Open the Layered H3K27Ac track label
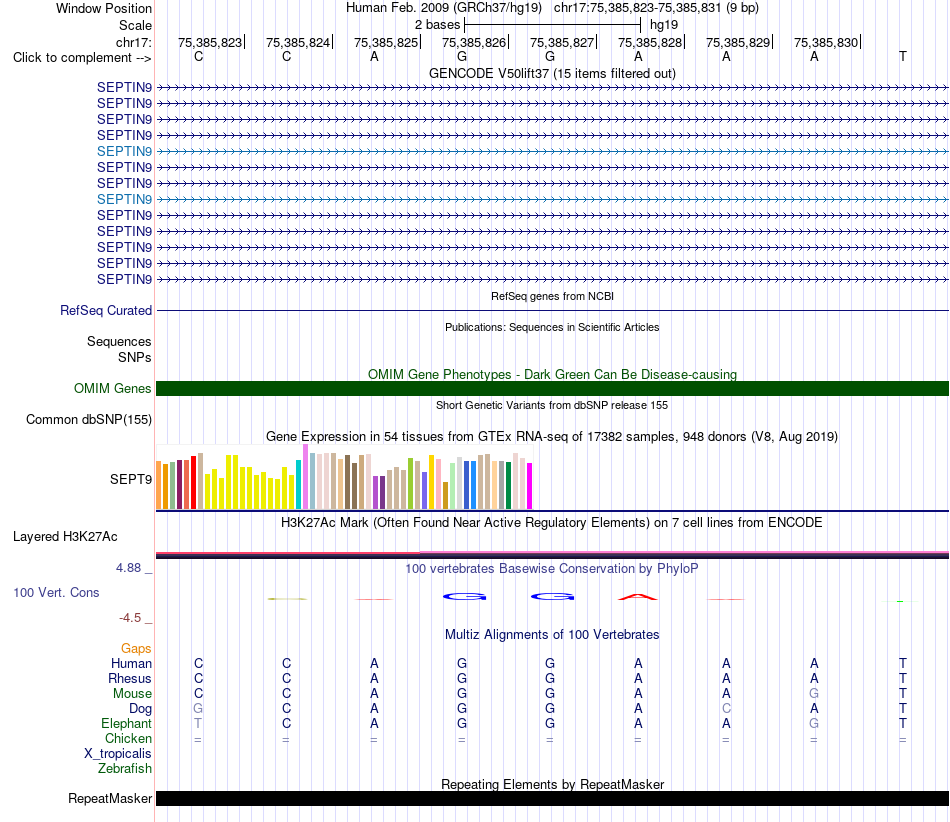This screenshot has height=822, width=950. click(65, 536)
